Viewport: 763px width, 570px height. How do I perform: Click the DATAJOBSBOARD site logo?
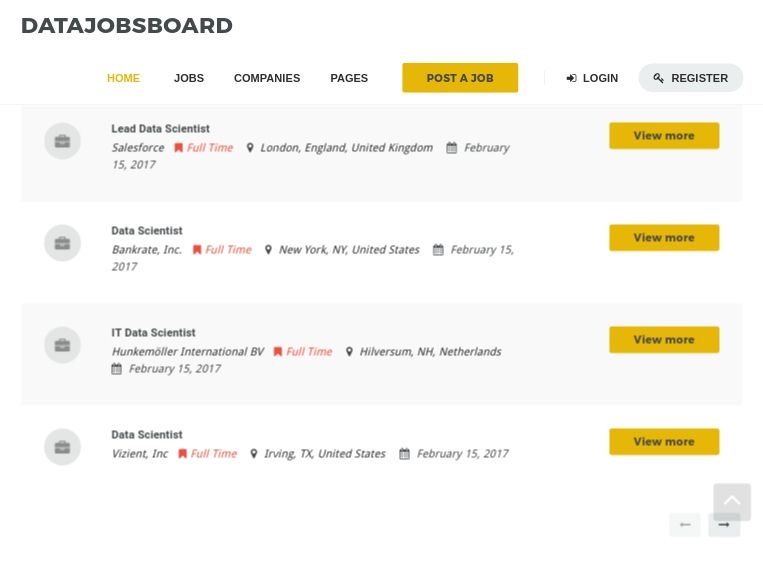tap(127, 26)
